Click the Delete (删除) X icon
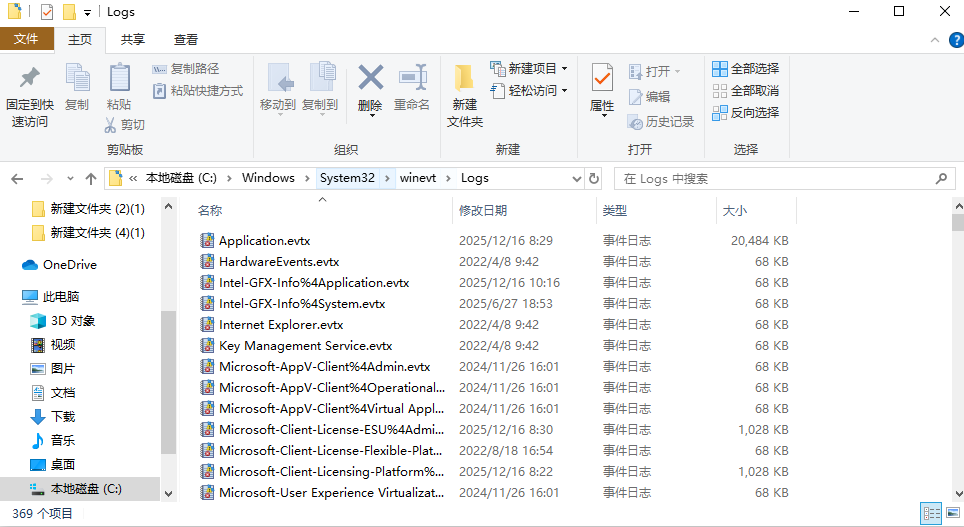This screenshot has width=964, height=527. [371, 78]
